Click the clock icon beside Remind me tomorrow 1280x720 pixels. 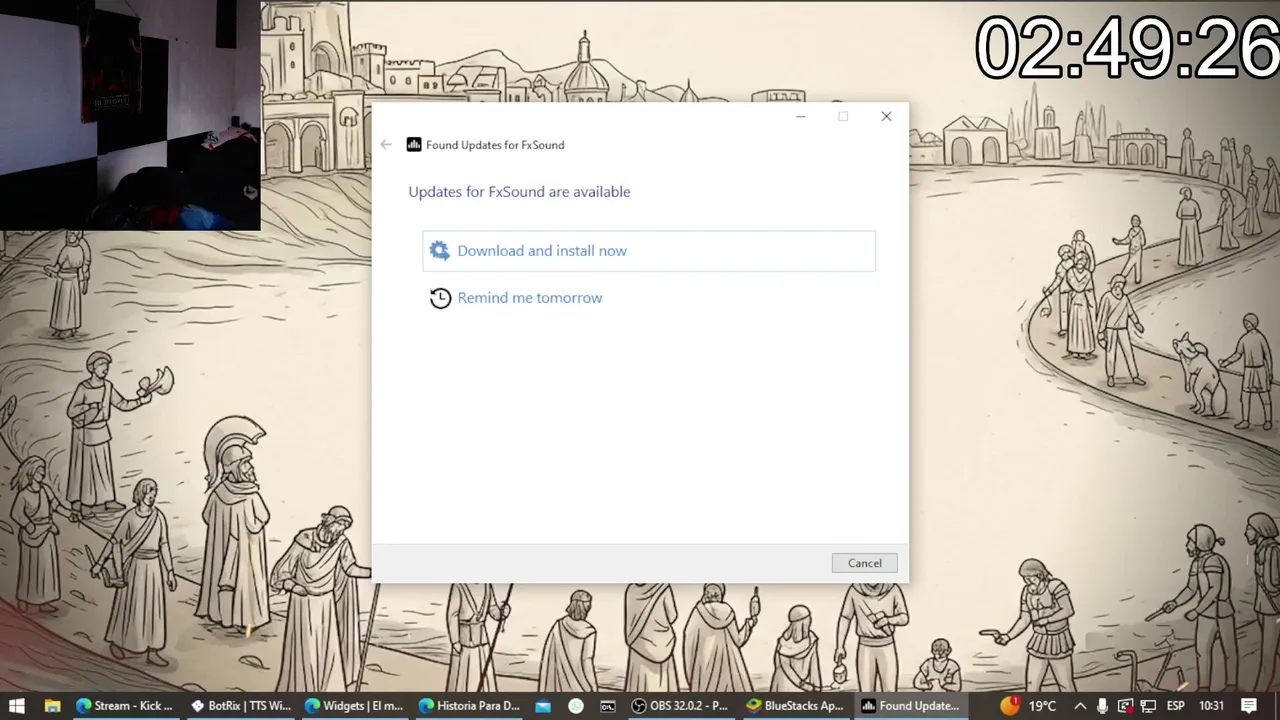tap(440, 298)
